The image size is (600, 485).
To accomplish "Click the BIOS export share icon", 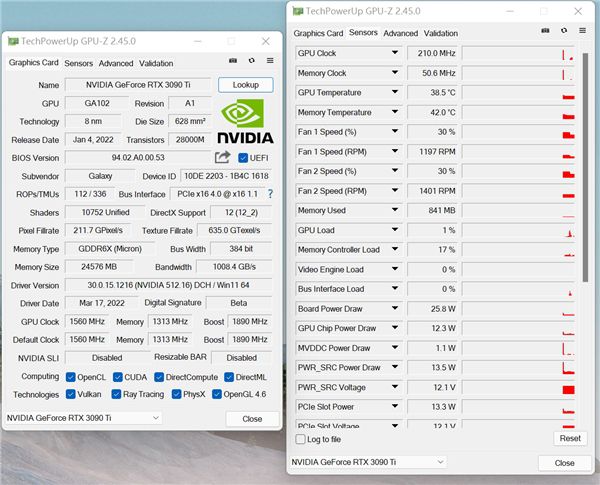I will pyautogui.click(x=222, y=157).
